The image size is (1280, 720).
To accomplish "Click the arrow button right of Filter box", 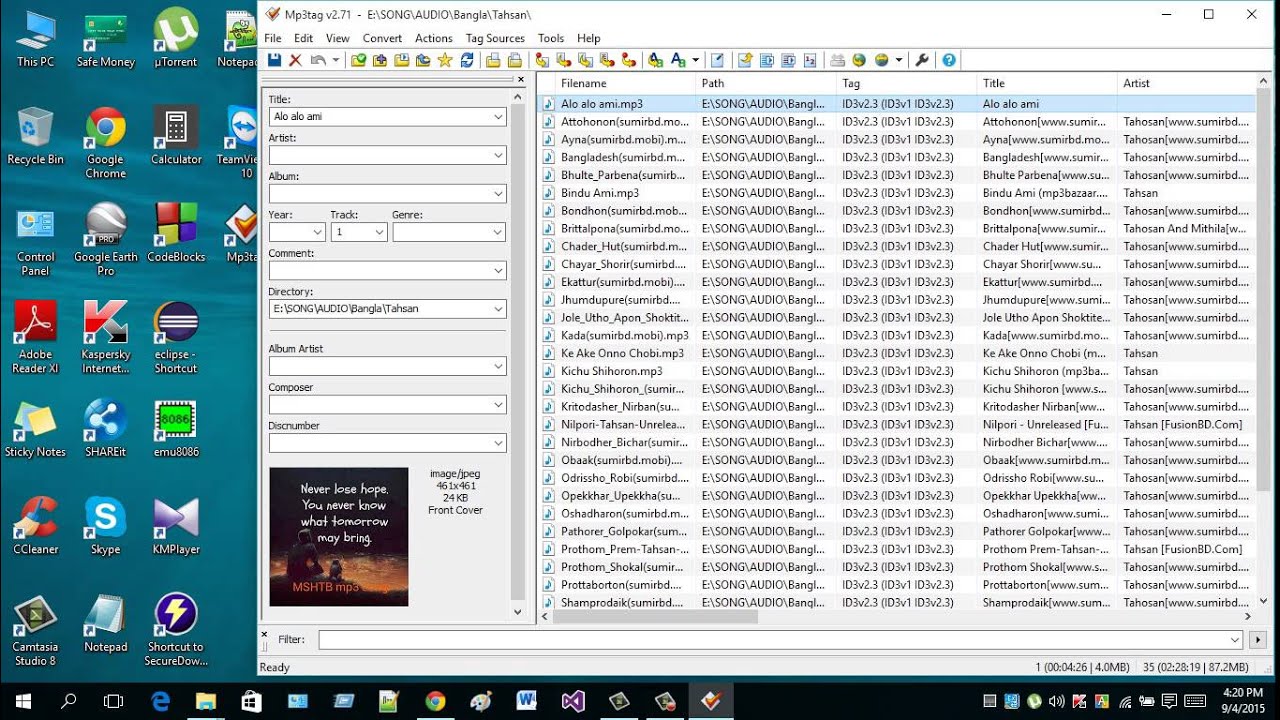I will (x=1259, y=640).
